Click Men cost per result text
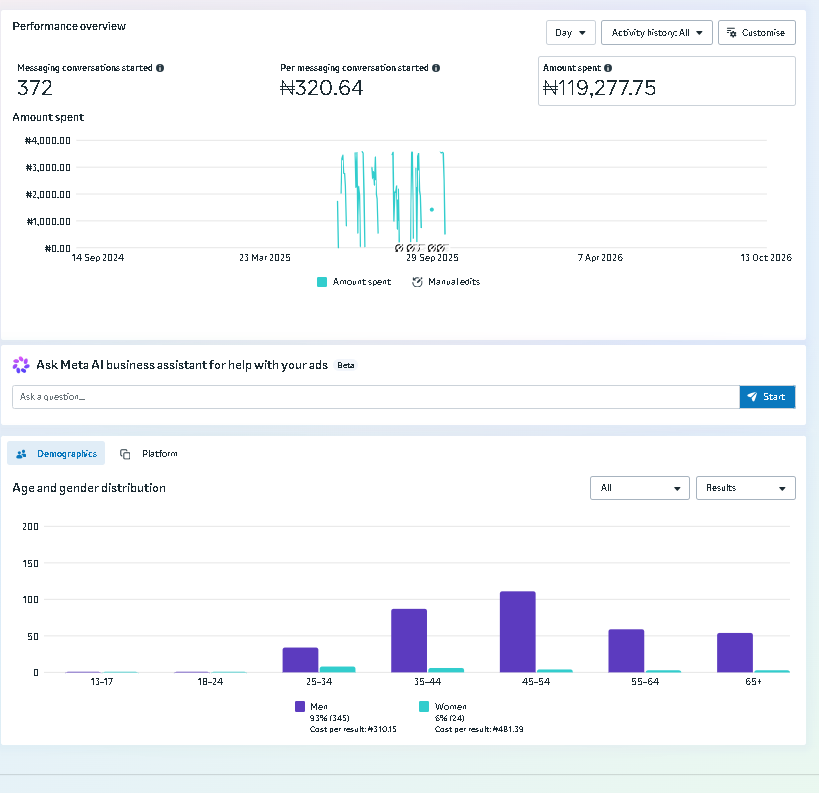 353,729
